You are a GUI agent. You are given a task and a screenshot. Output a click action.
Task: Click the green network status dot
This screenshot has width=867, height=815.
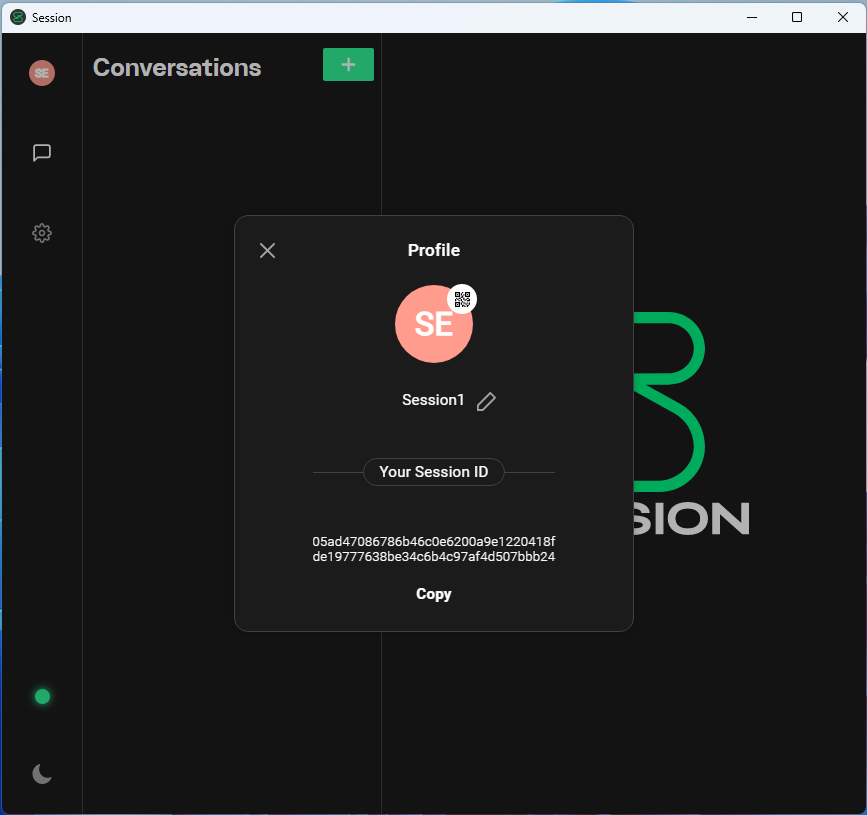(43, 697)
